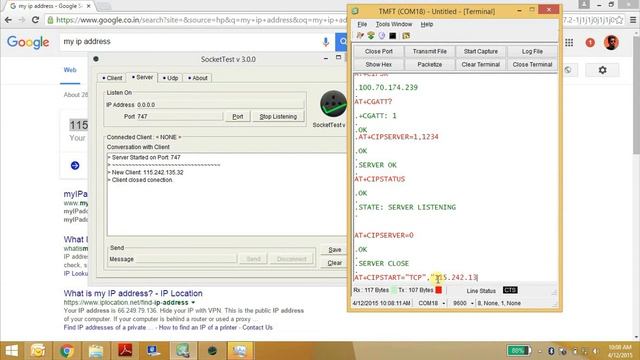Expand iplocation.net result URL arrow

193,302
